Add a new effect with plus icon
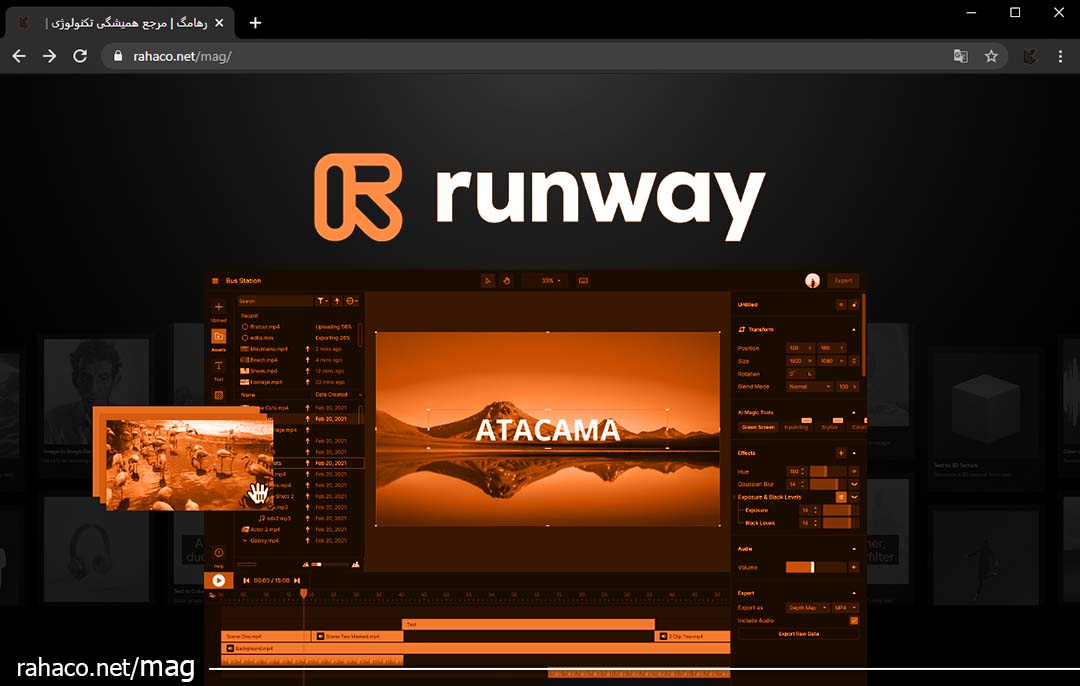This screenshot has width=1080, height=686. tap(841, 453)
